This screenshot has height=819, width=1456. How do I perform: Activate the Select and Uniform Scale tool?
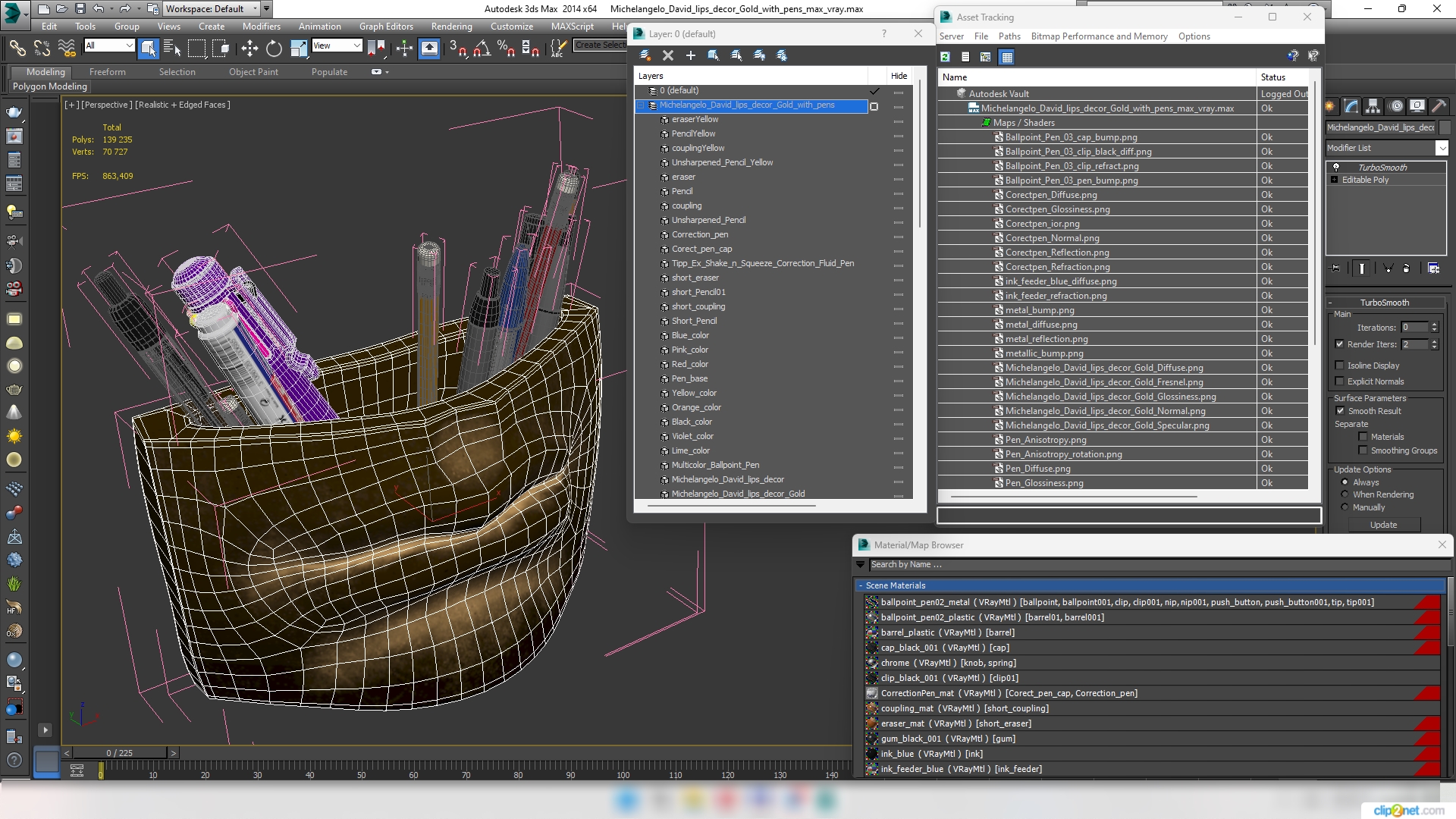(299, 49)
